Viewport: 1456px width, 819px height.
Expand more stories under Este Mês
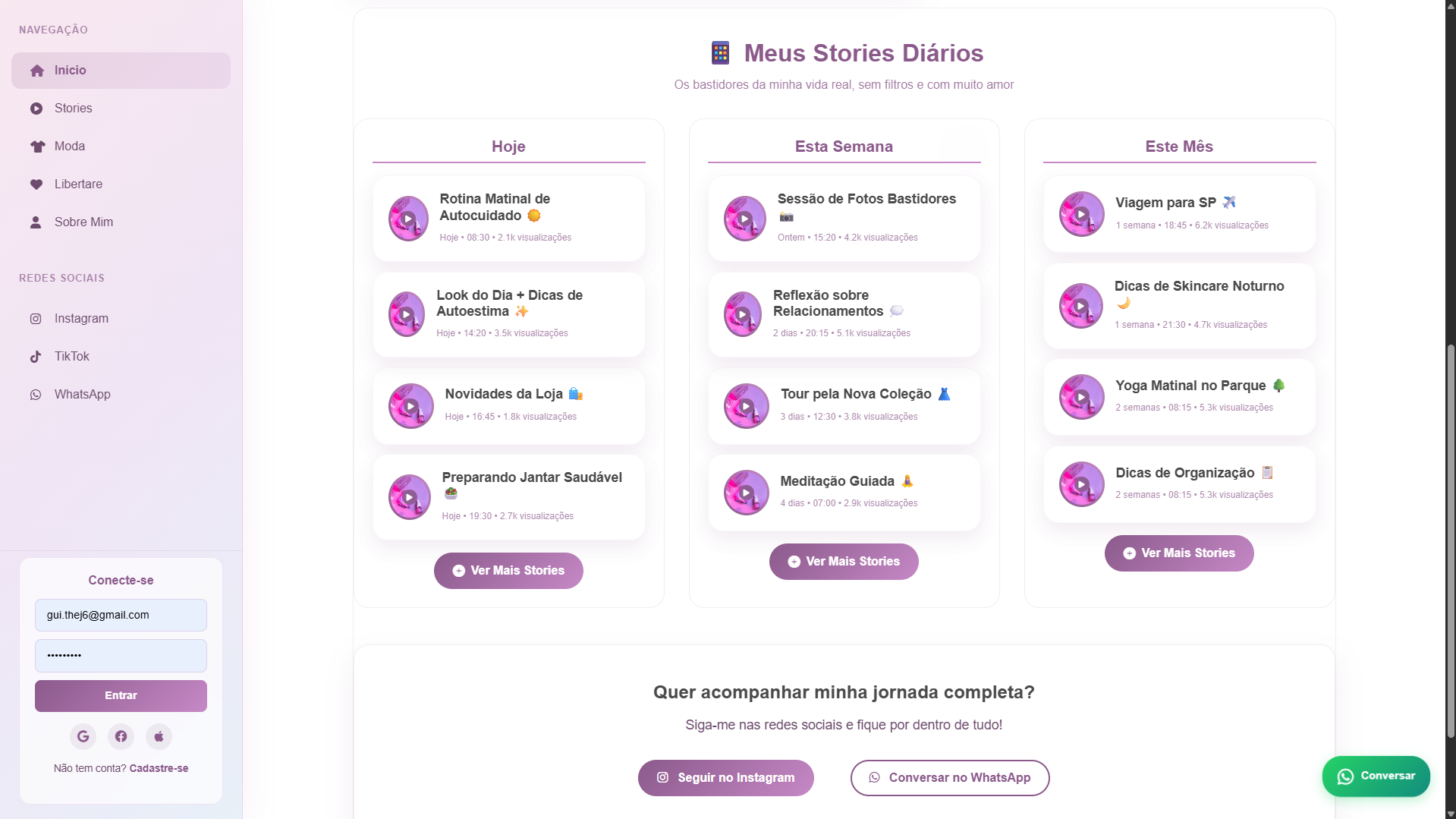click(1179, 553)
